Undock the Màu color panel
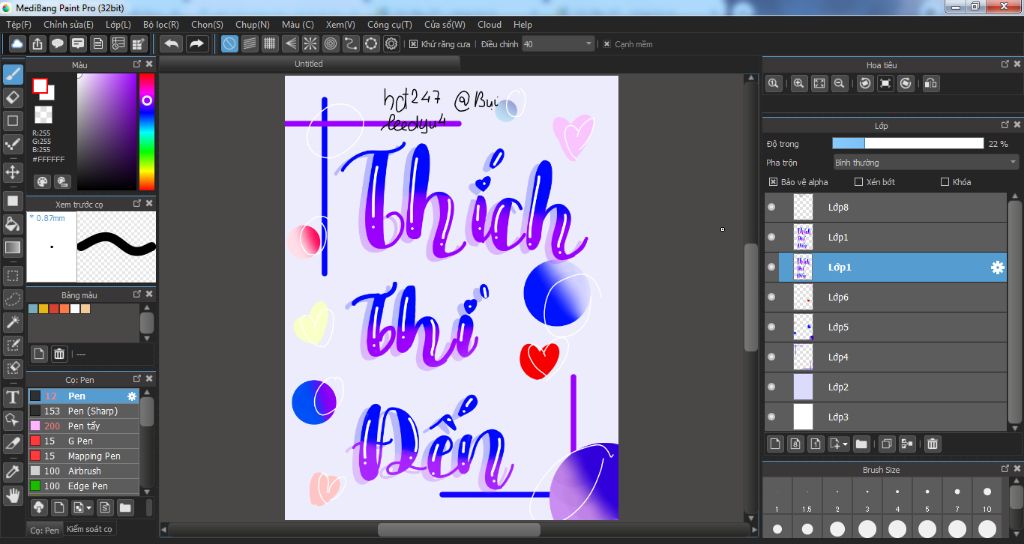 pyautogui.click(x=136, y=64)
